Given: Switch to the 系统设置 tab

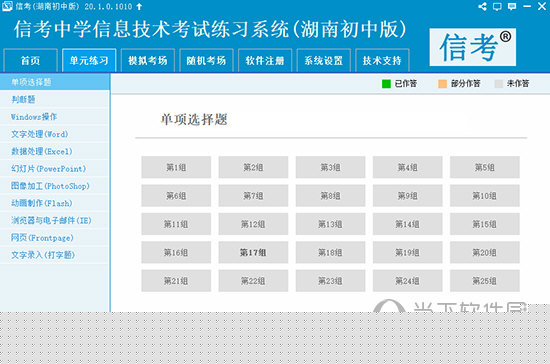Looking at the screenshot, I should (323, 60).
